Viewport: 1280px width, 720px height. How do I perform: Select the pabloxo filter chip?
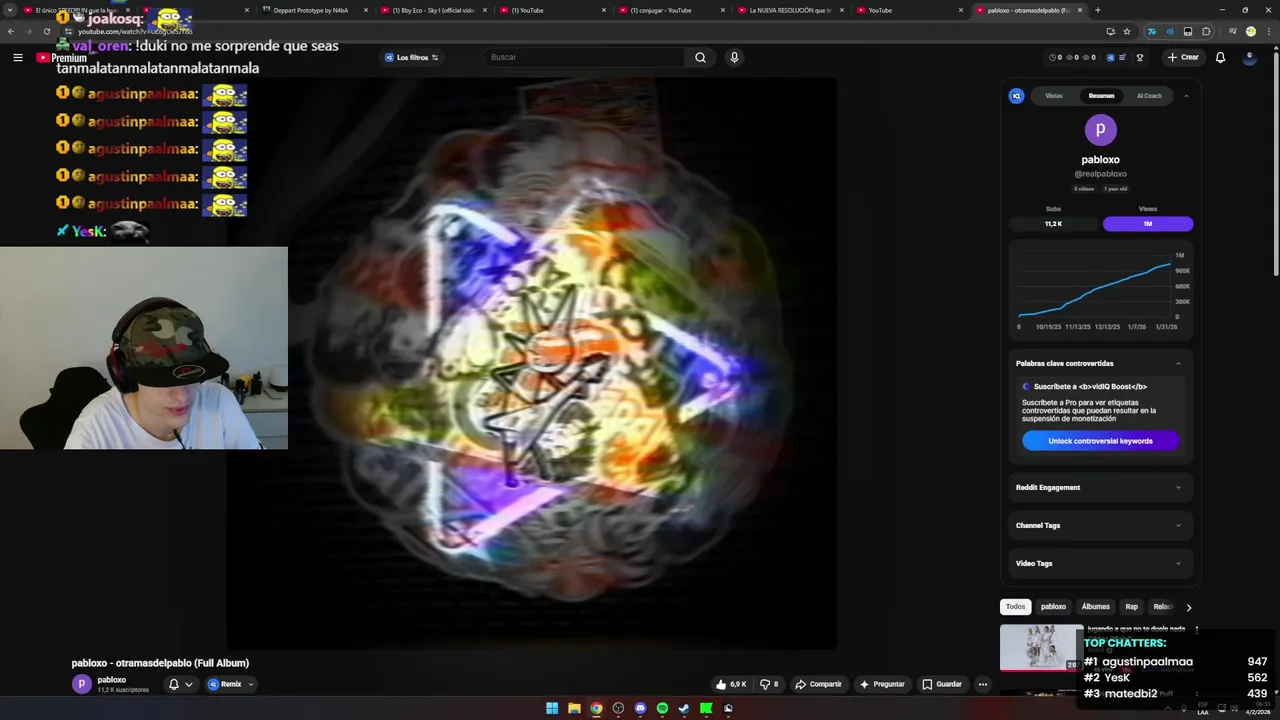(1053, 607)
